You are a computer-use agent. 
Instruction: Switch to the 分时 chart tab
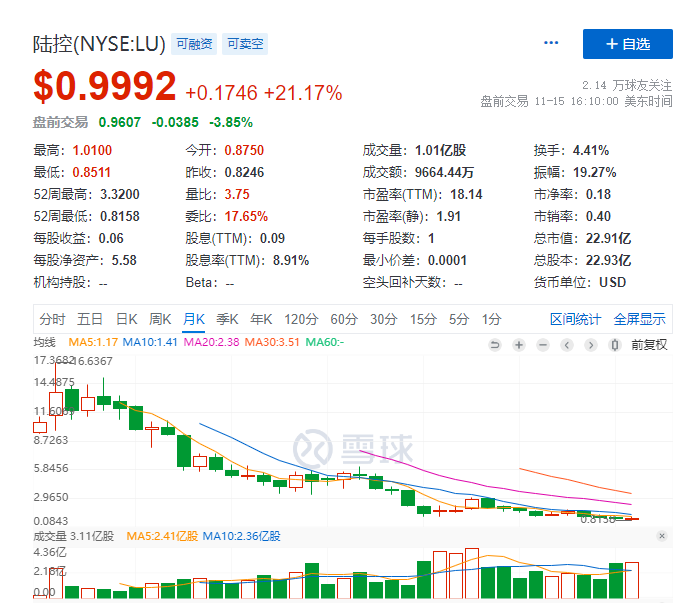pos(52,319)
